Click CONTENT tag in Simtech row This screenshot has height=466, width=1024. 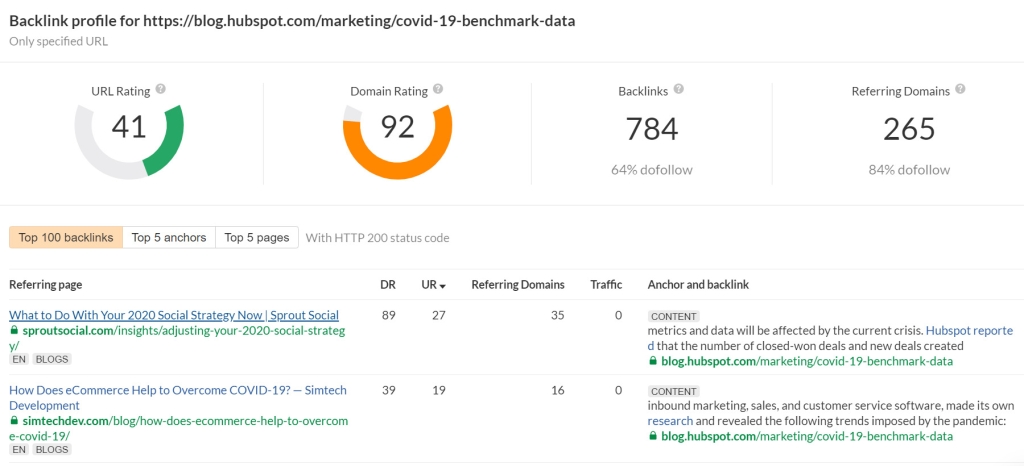pyautogui.click(x=673, y=392)
